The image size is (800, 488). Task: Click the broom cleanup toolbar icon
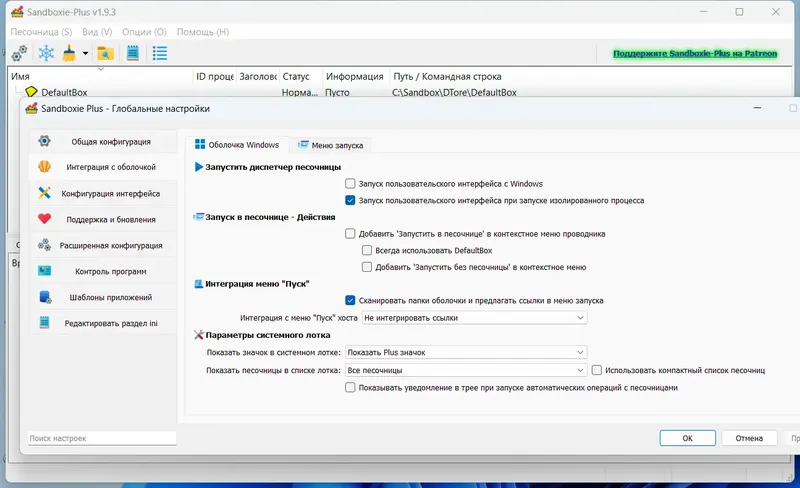tap(69, 53)
